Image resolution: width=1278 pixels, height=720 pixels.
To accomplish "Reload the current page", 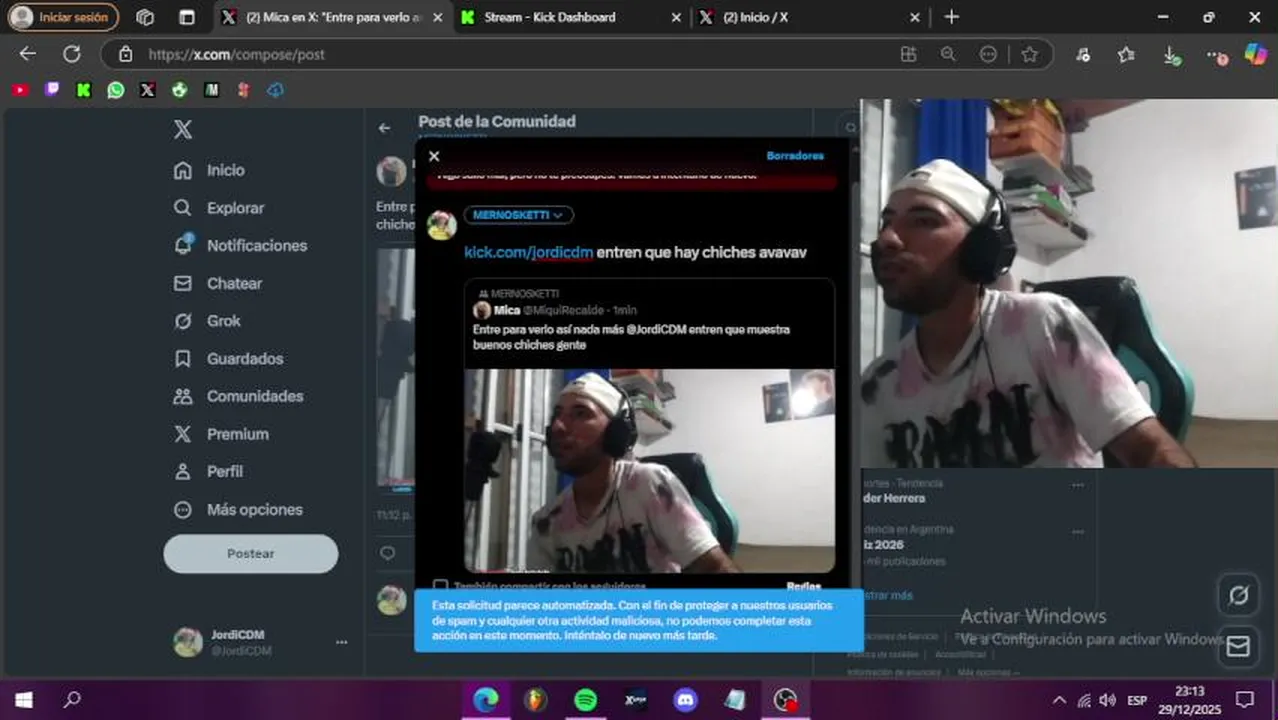I will click(x=72, y=54).
